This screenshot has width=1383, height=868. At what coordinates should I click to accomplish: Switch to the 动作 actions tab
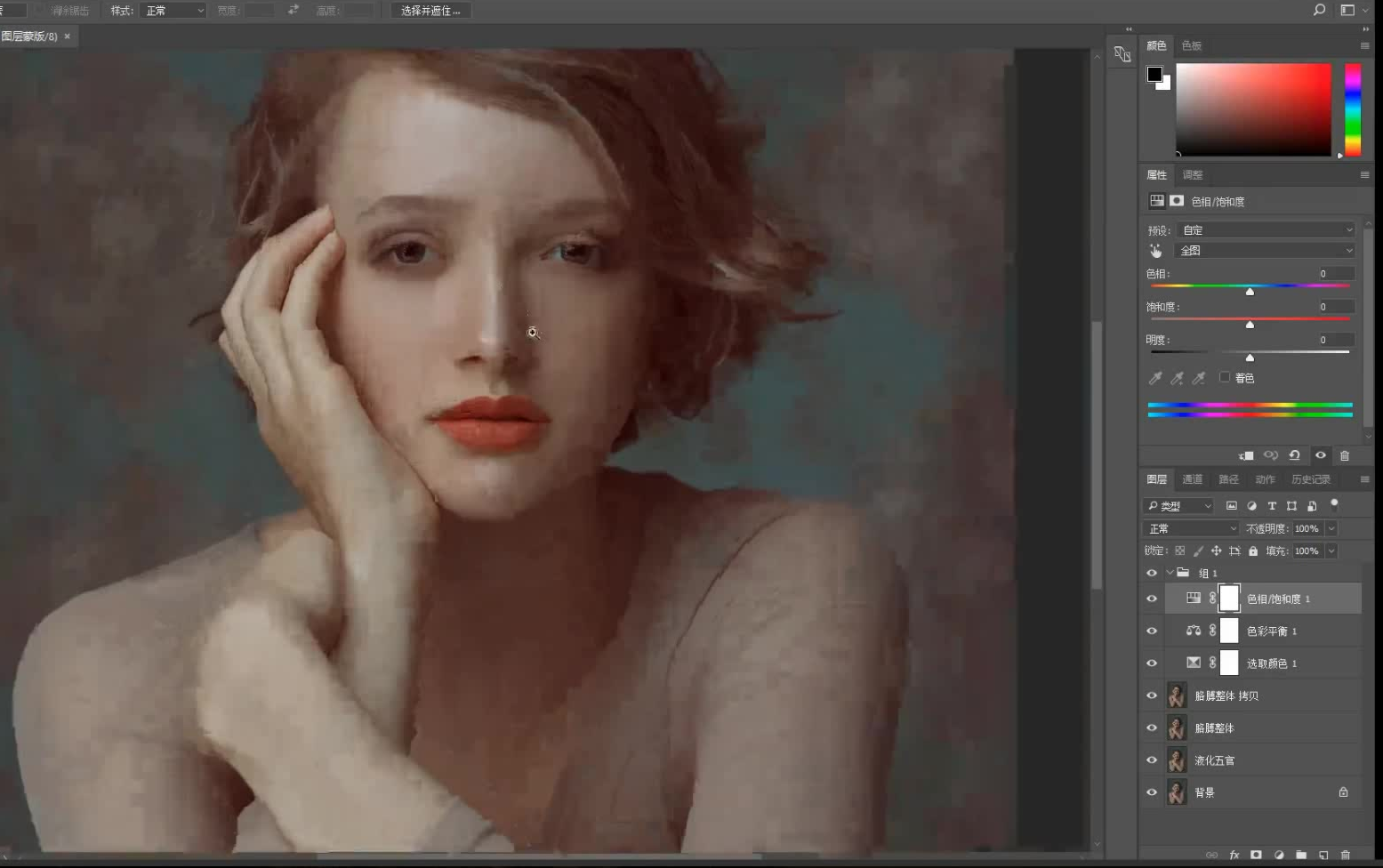point(1265,479)
